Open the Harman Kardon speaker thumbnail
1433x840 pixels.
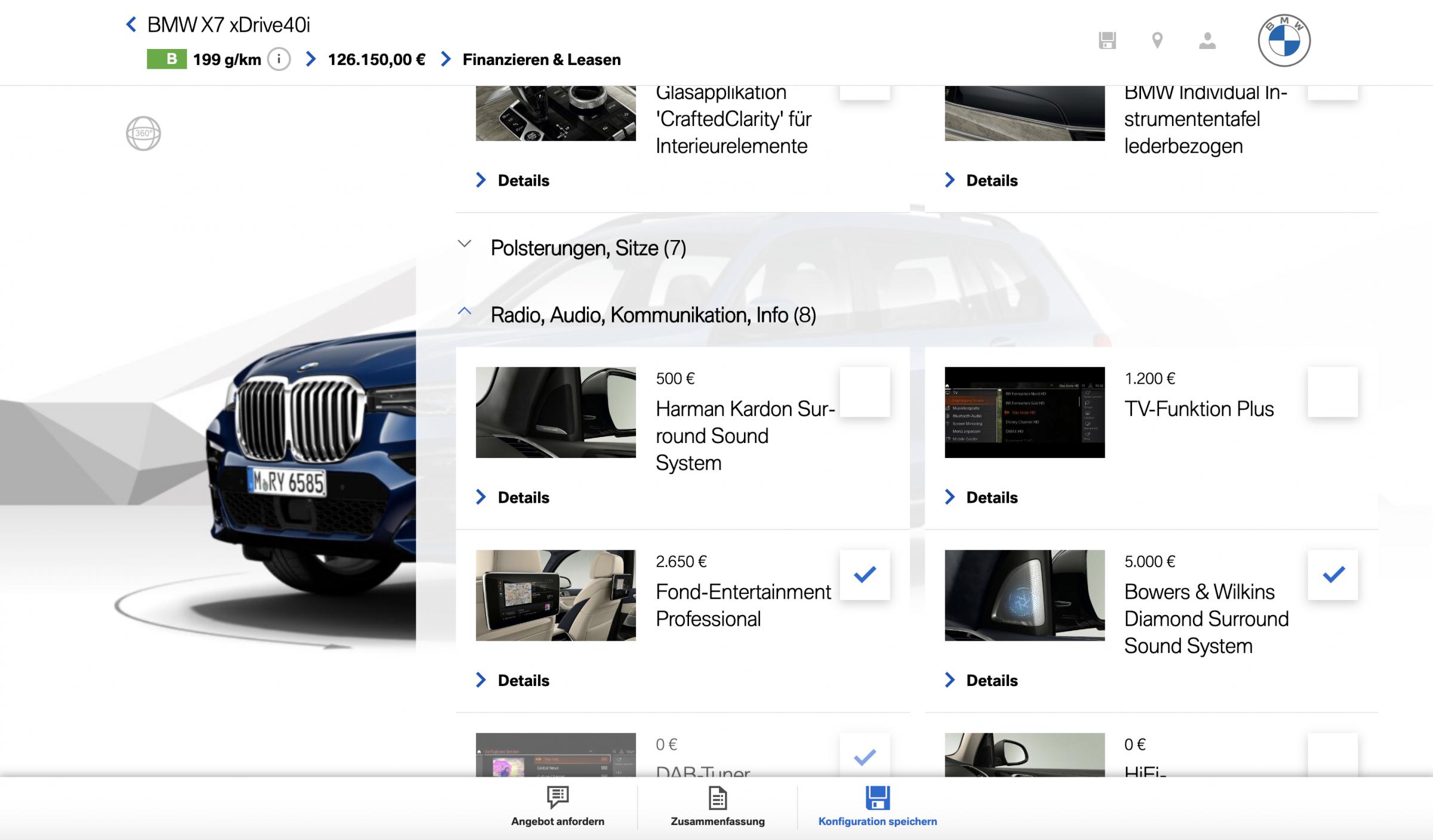click(x=556, y=412)
